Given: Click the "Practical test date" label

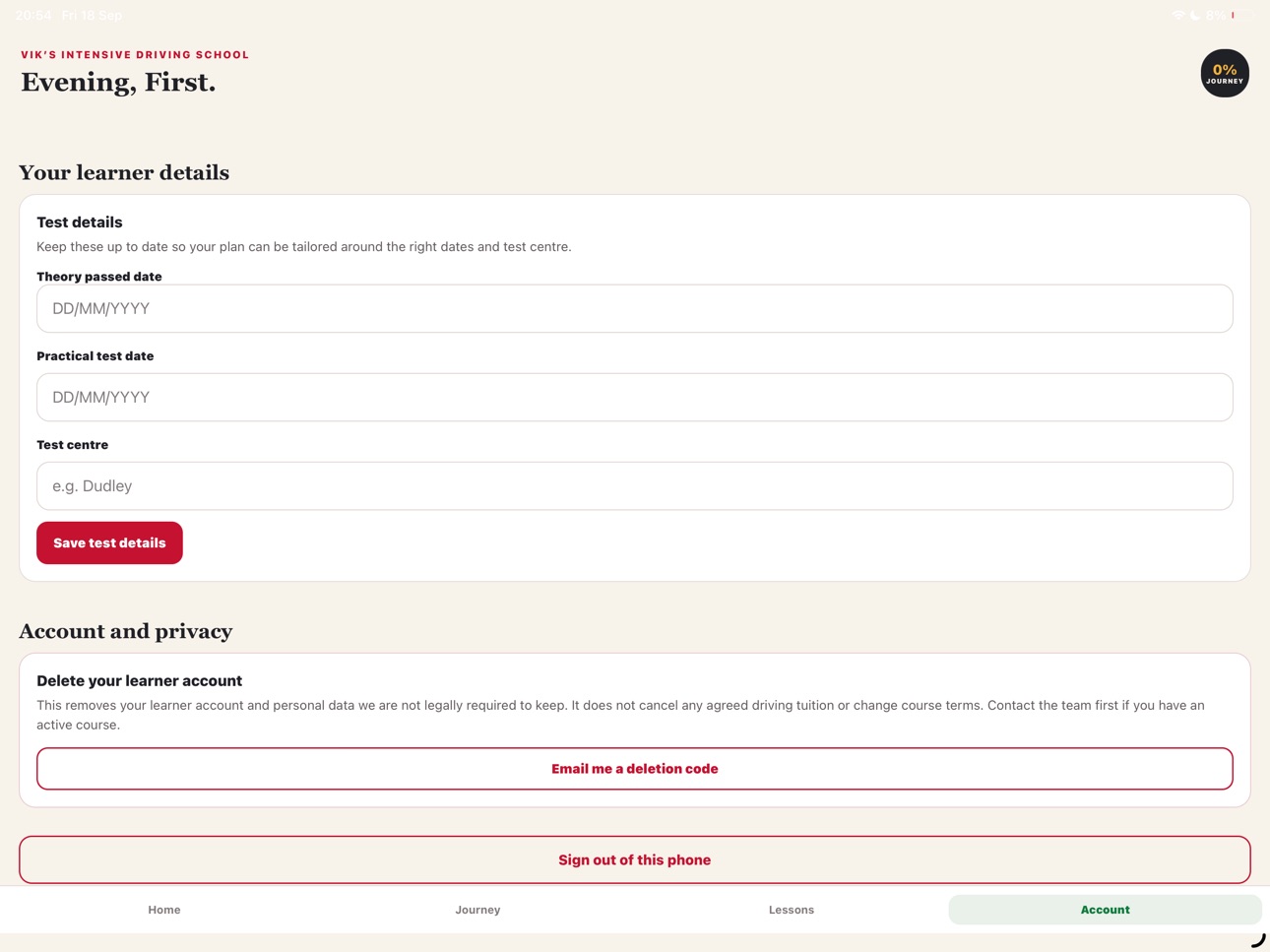Looking at the screenshot, I should pyautogui.click(x=95, y=356).
